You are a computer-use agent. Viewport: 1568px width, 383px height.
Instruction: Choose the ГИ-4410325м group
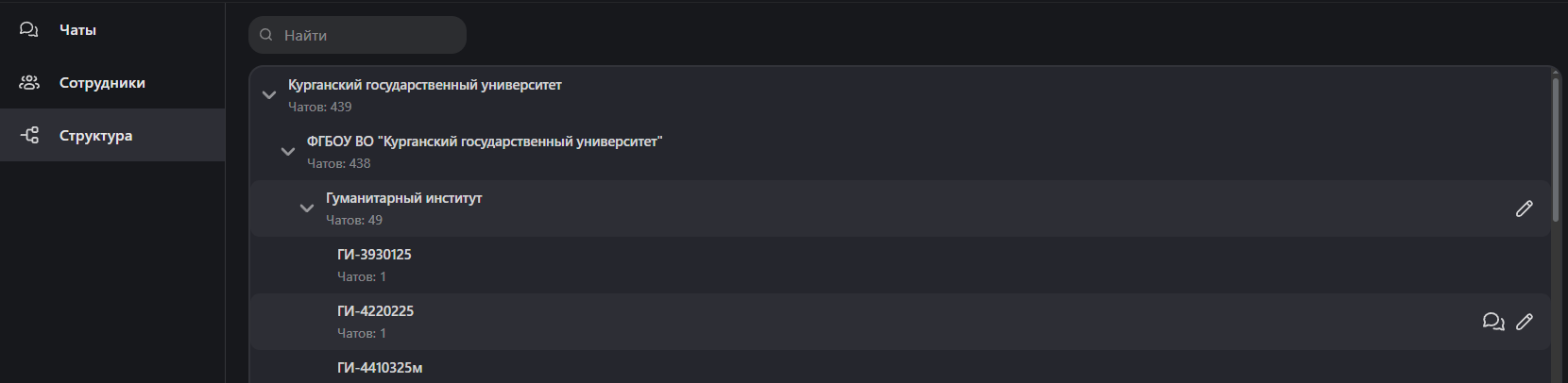380,368
